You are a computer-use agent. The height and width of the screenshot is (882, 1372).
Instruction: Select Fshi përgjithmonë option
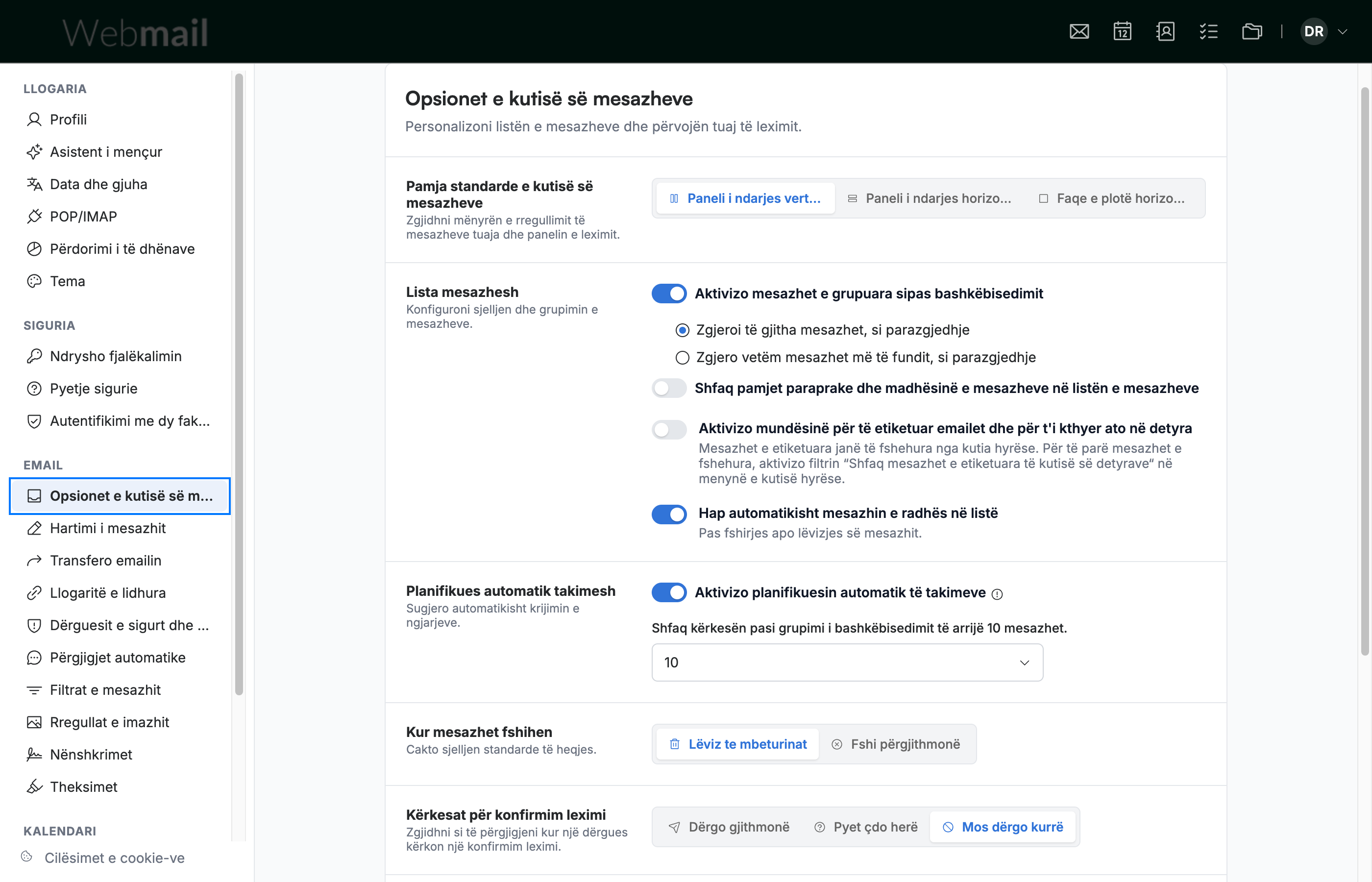896,744
